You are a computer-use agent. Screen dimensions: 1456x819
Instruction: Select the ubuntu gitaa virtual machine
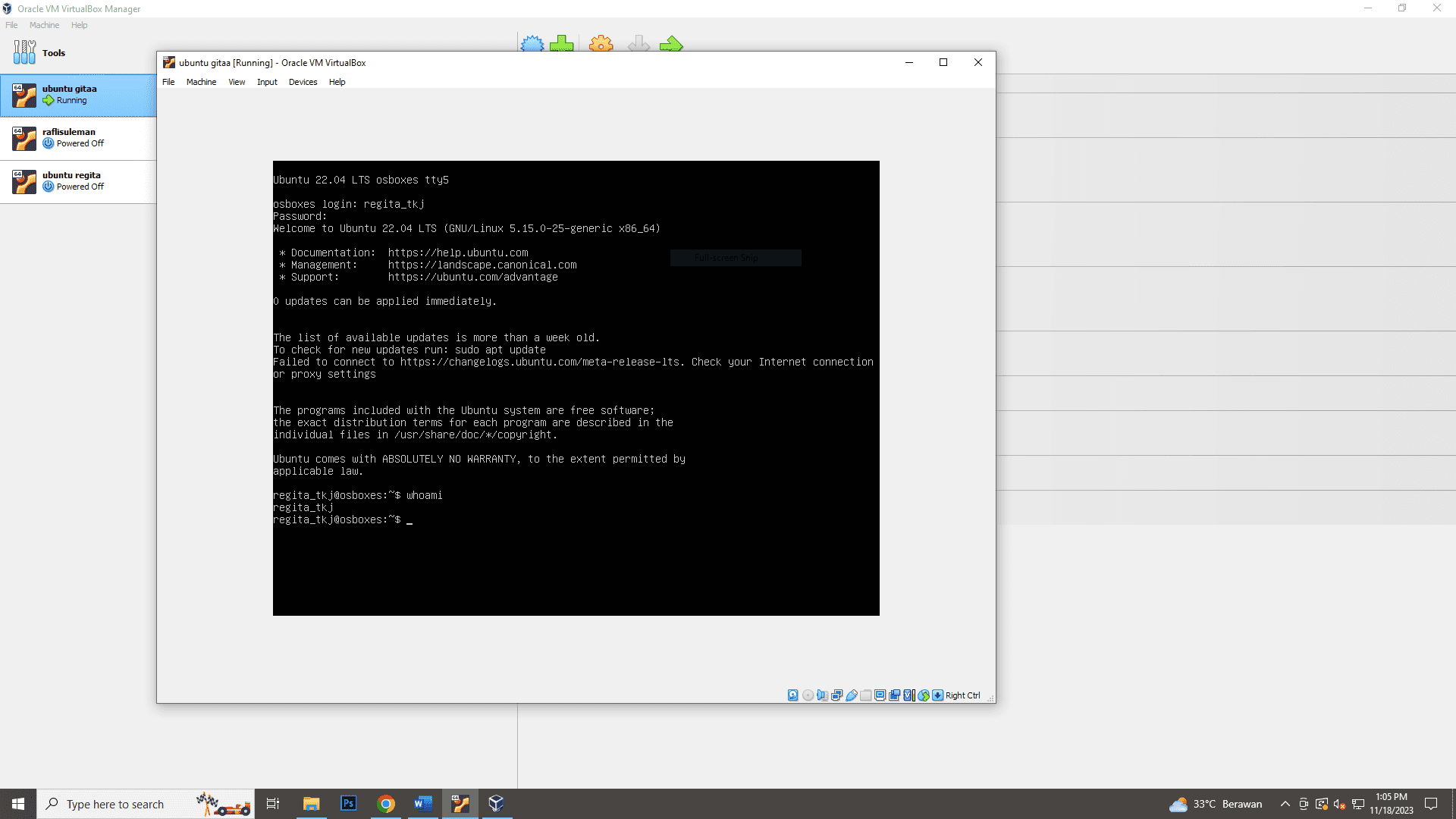coord(78,95)
